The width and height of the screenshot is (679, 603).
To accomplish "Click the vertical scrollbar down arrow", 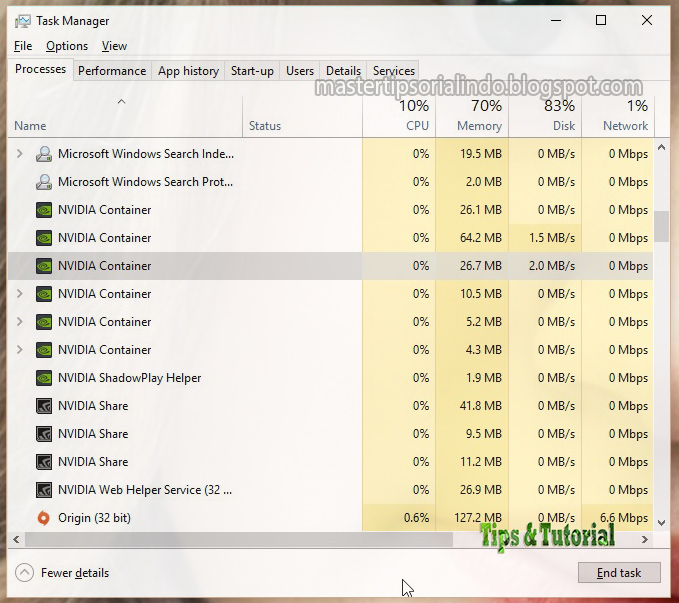I will 661,523.
